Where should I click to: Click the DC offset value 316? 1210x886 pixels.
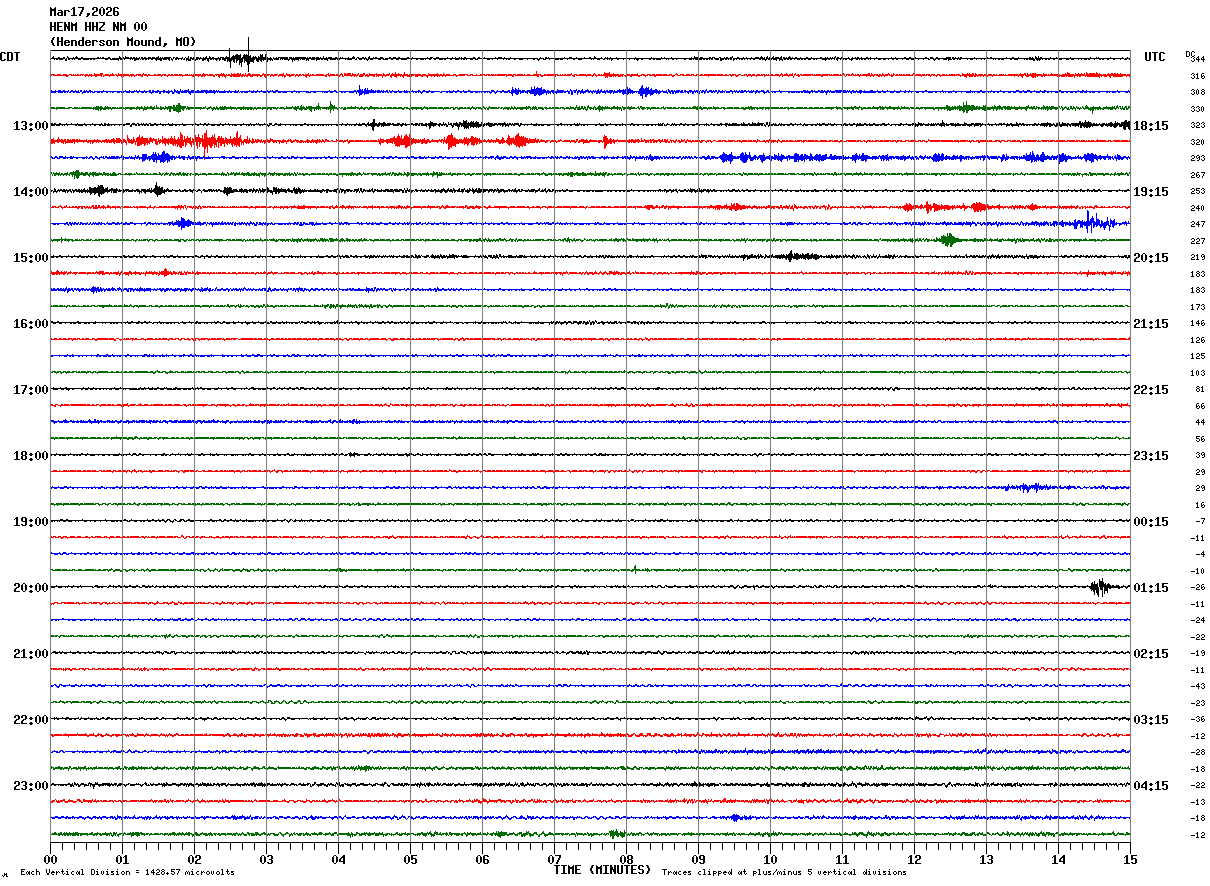point(1197,76)
